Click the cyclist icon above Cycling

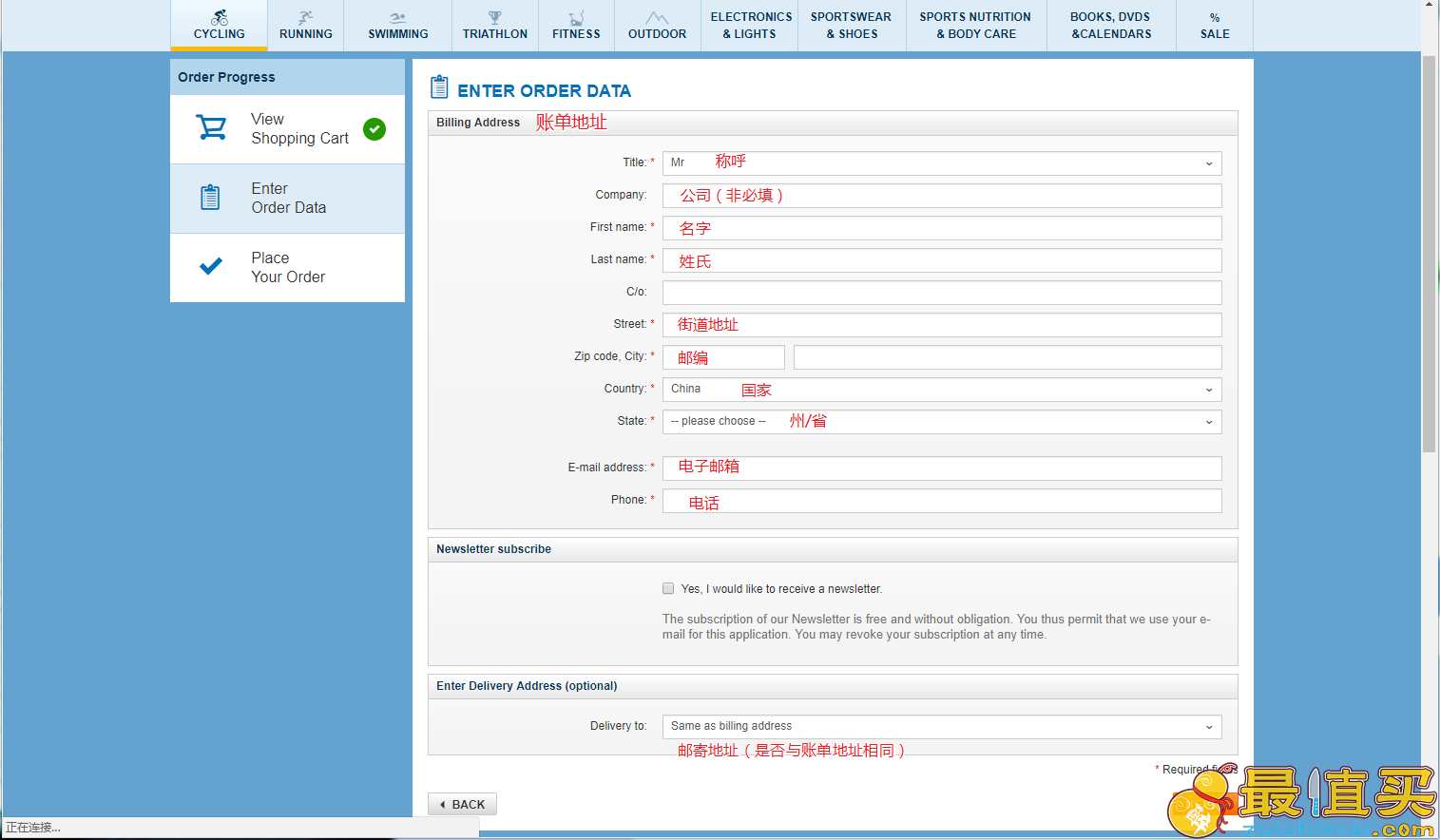pos(220,17)
